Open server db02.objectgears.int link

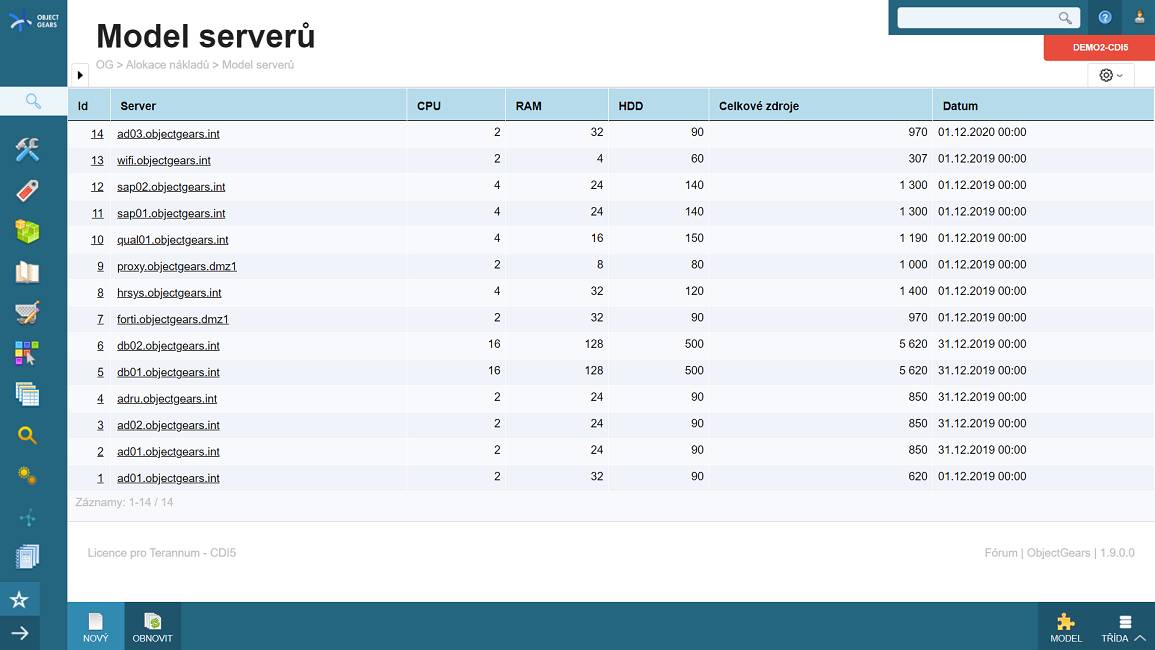point(168,346)
